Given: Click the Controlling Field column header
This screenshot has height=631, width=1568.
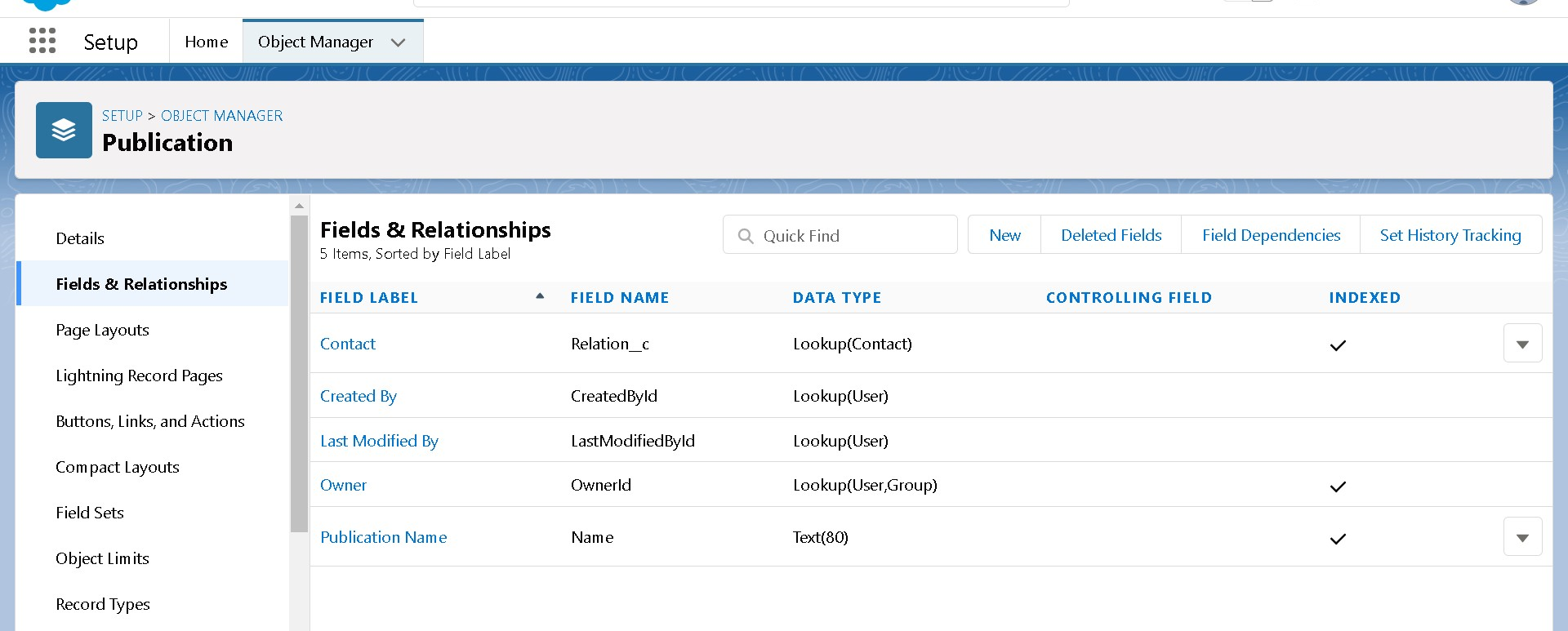Looking at the screenshot, I should [x=1129, y=298].
